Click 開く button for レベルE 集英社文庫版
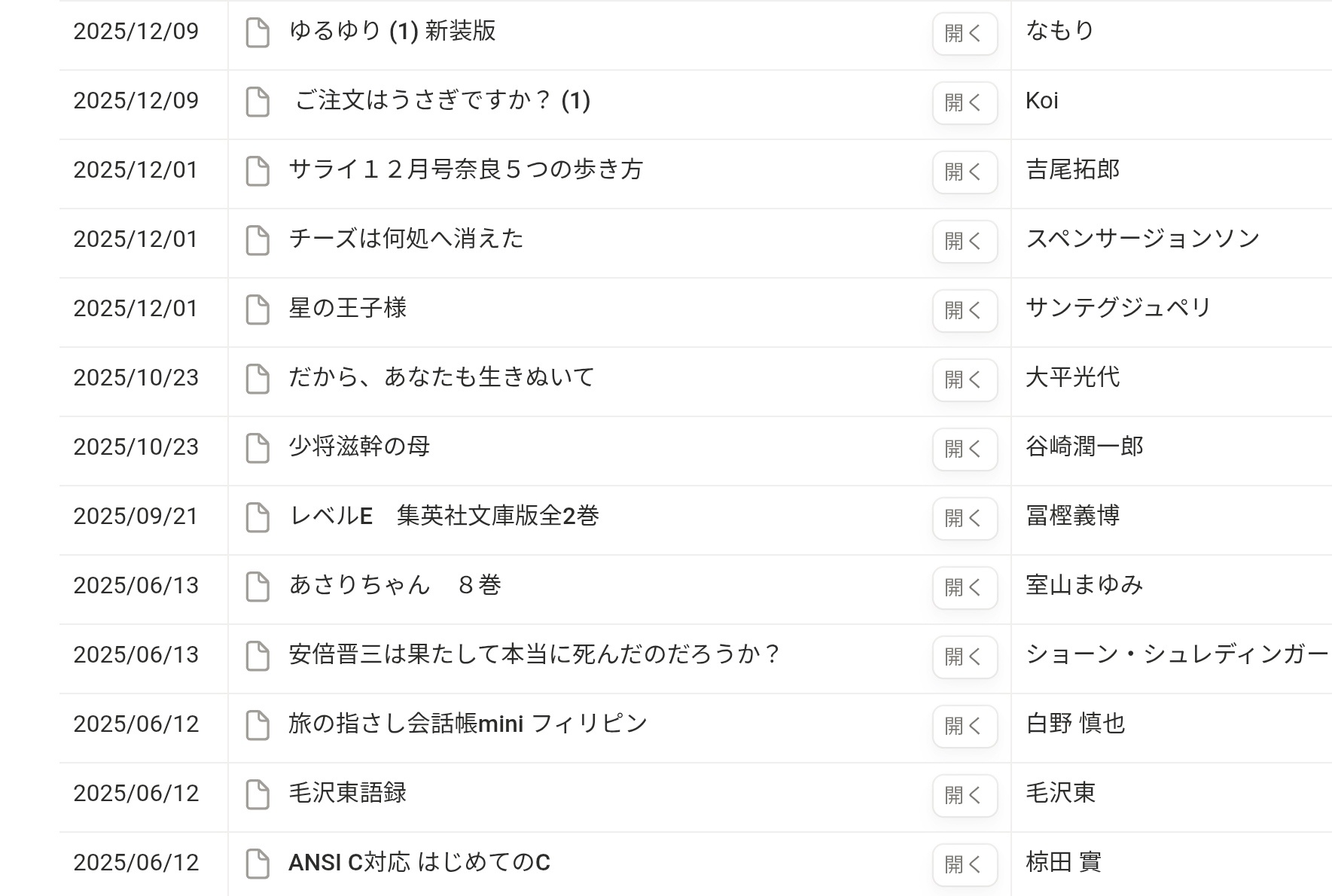Screen dimensions: 1332x896 965,518
